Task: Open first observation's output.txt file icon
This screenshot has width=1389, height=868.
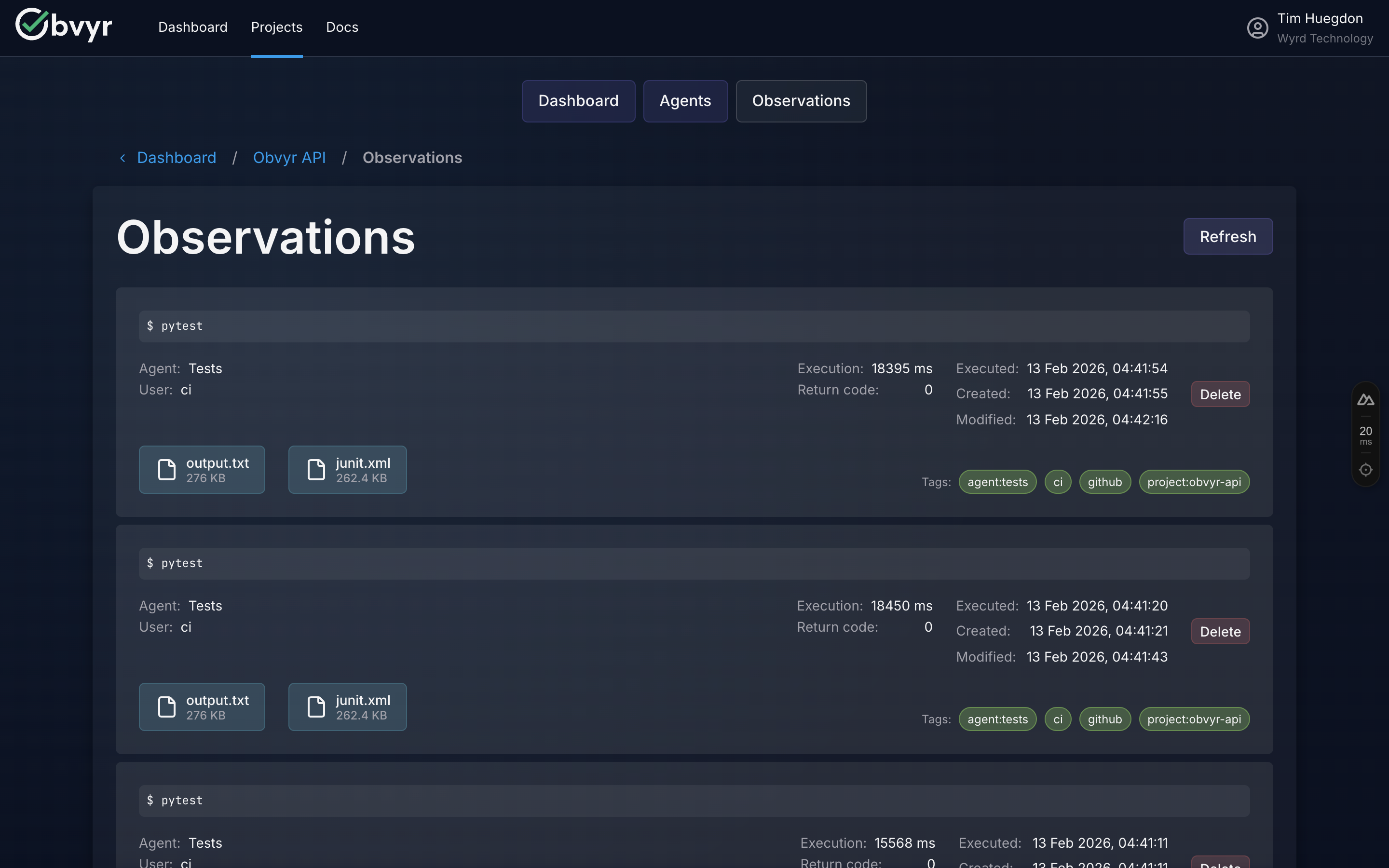Action: [166, 470]
